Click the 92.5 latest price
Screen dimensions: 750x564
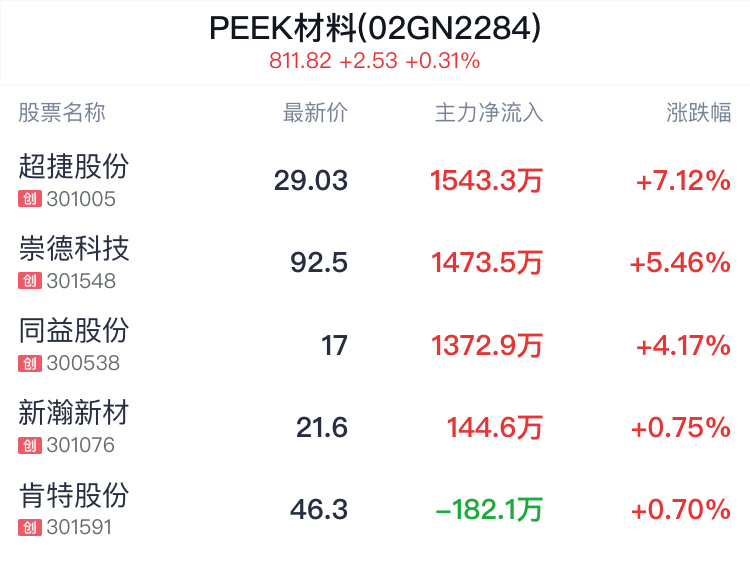319,263
